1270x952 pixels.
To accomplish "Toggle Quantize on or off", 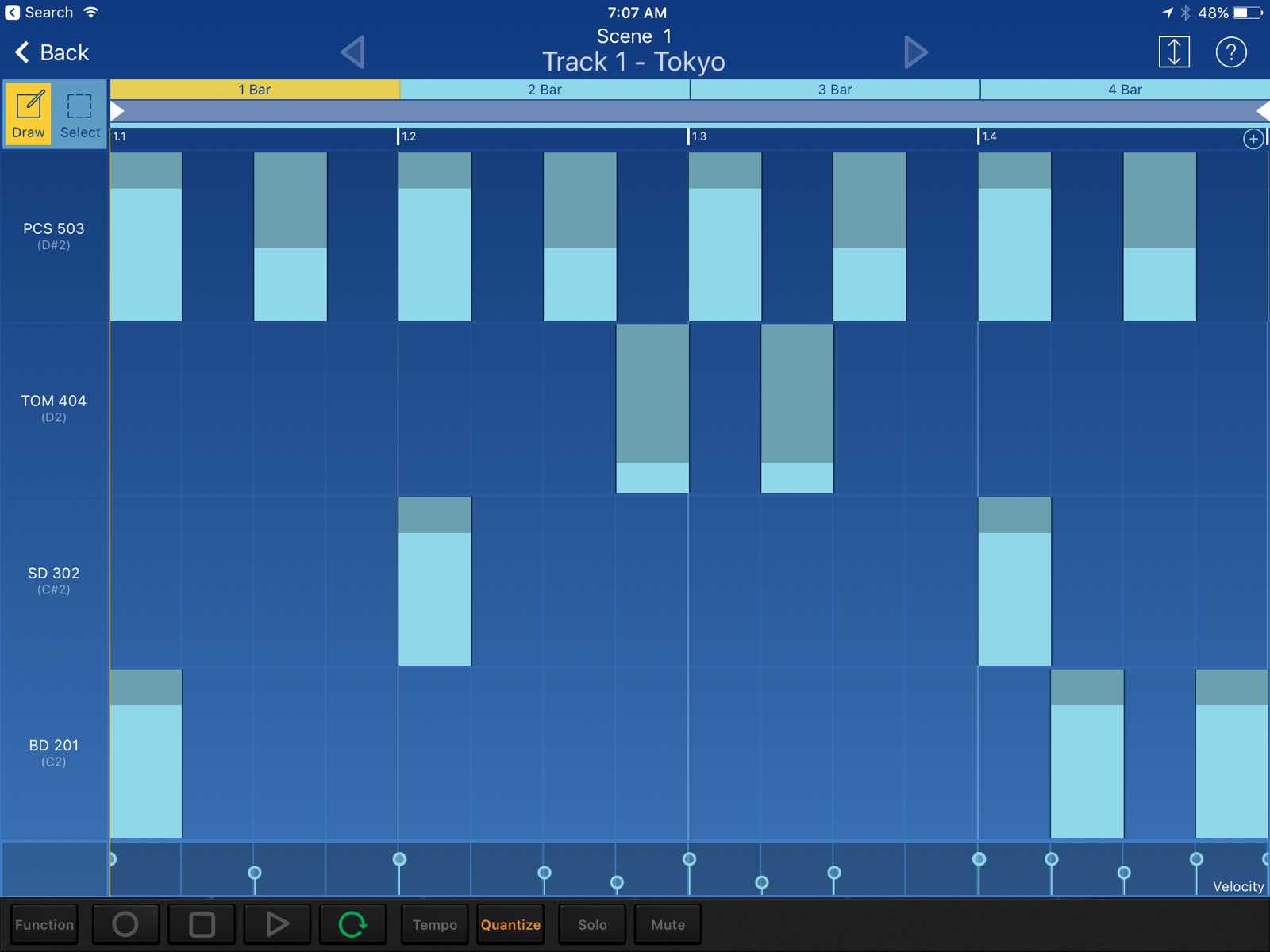I will 510,924.
